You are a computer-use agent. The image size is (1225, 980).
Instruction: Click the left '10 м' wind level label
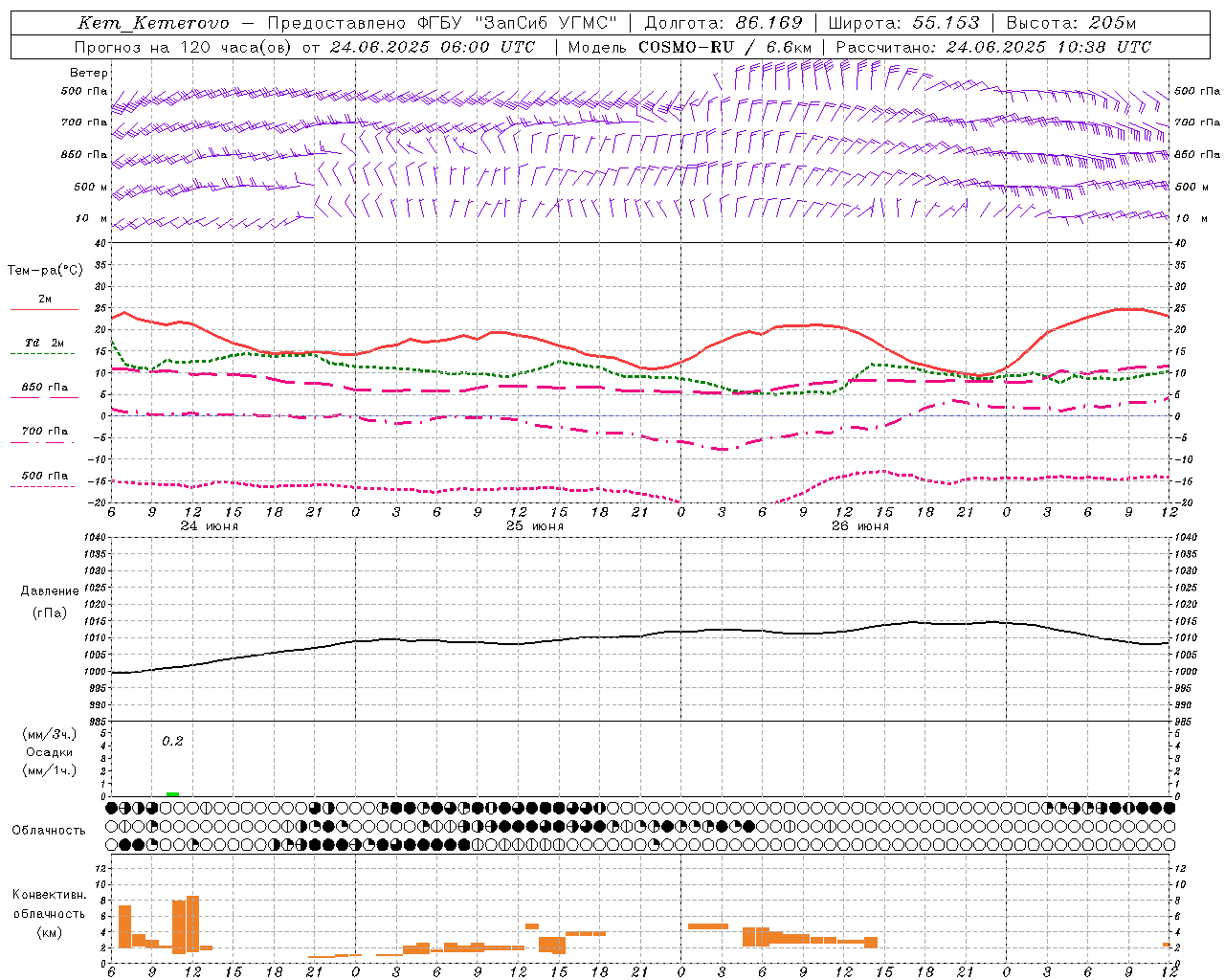tap(93, 218)
